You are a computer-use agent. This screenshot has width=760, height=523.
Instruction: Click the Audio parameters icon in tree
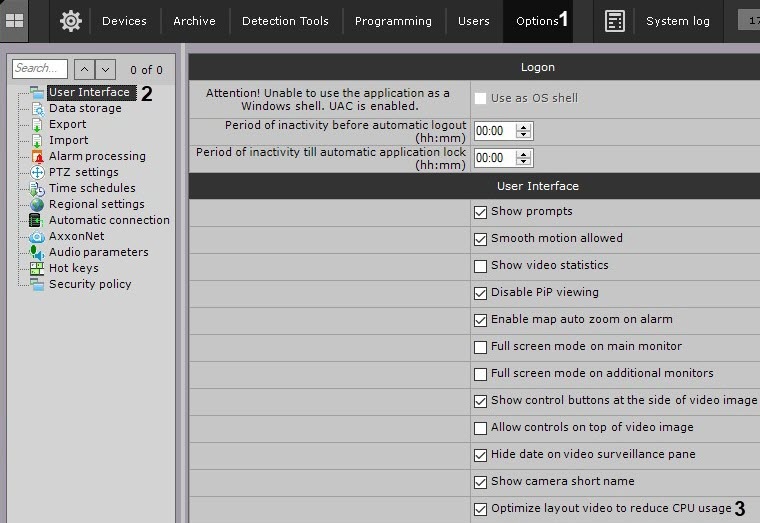pyautogui.click(x=37, y=252)
